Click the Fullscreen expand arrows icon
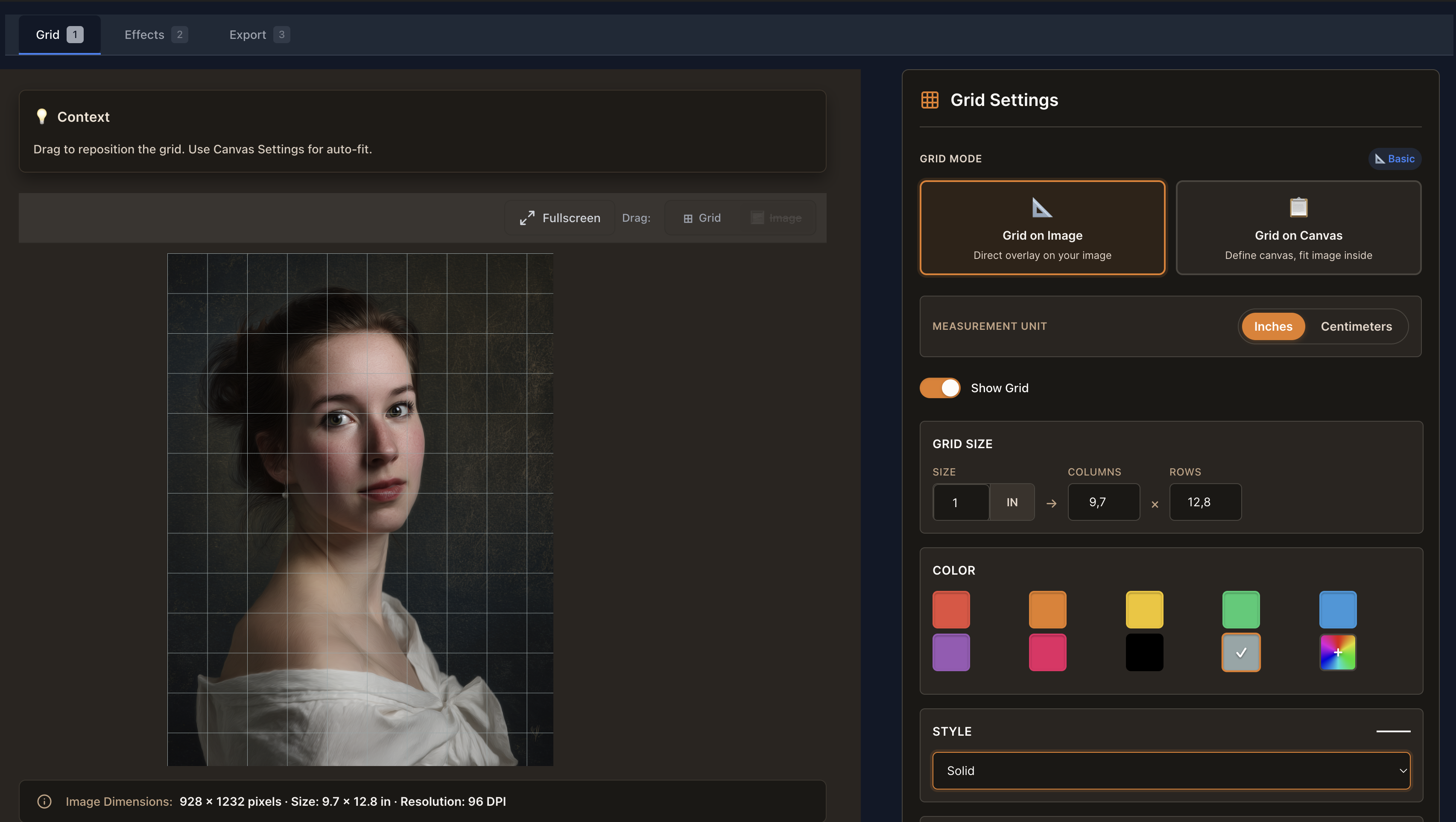1456x822 pixels. coord(527,218)
